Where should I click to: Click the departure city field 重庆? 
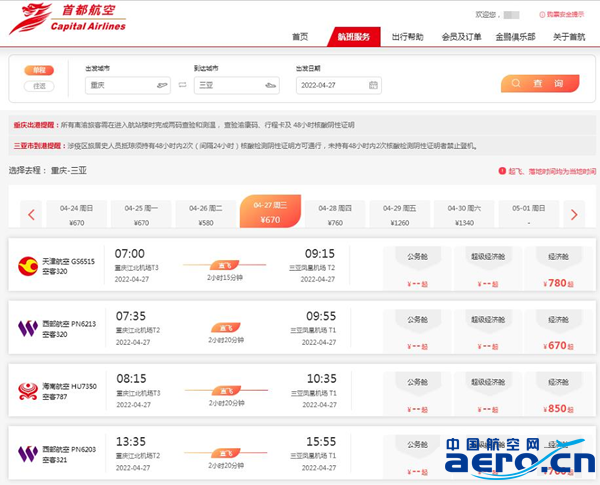coord(128,85)
